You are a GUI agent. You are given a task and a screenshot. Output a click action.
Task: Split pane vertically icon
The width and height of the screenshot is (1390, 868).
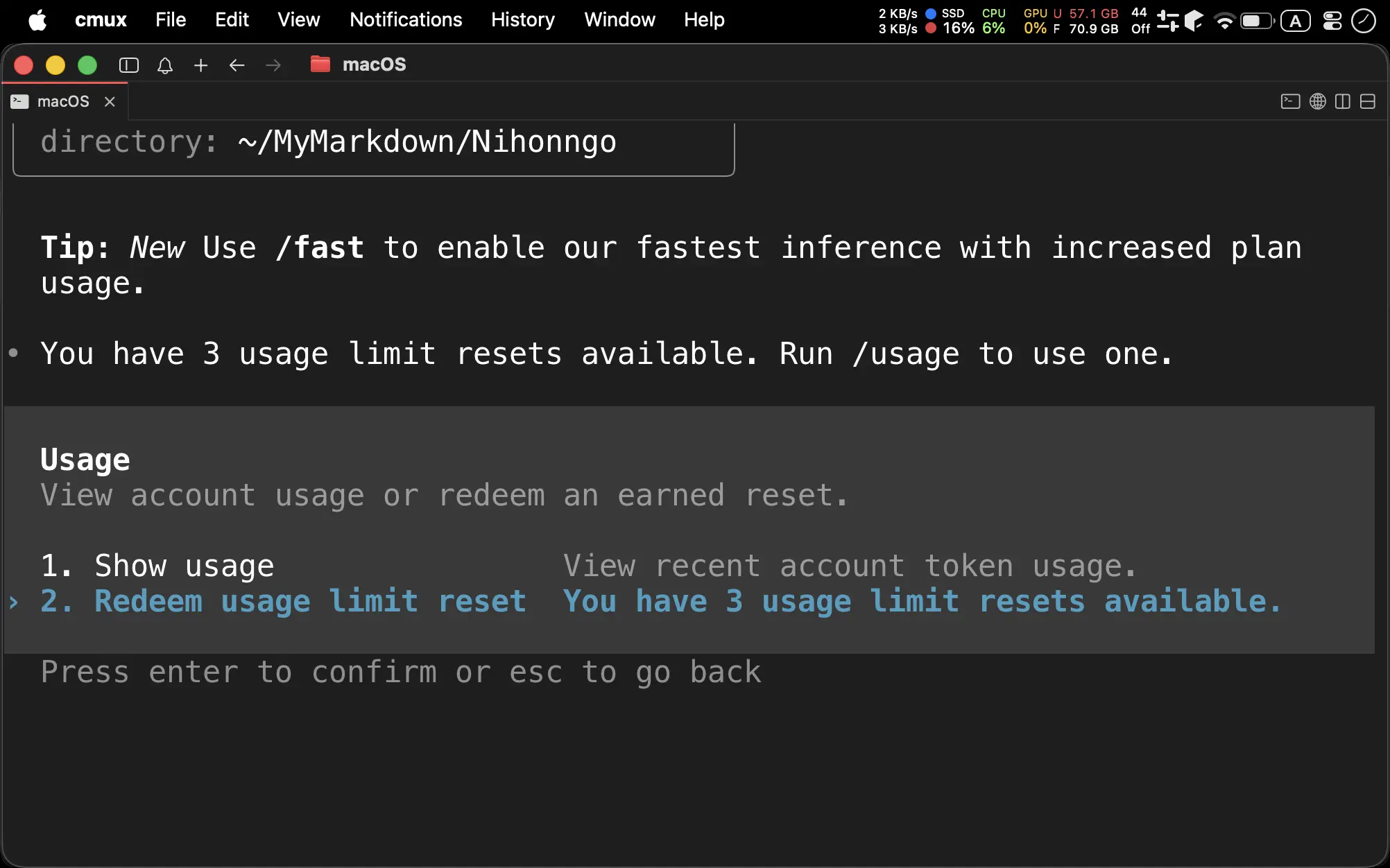[1343, 101]
